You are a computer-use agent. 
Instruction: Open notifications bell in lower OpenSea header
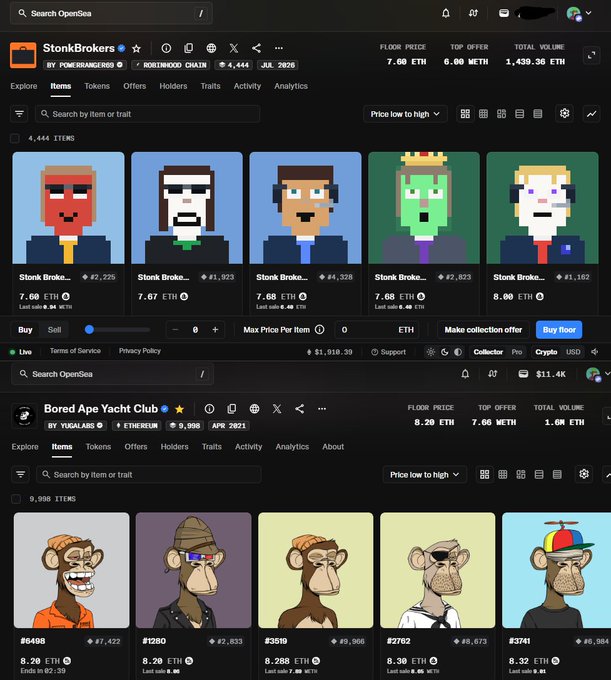pos(465,374)
